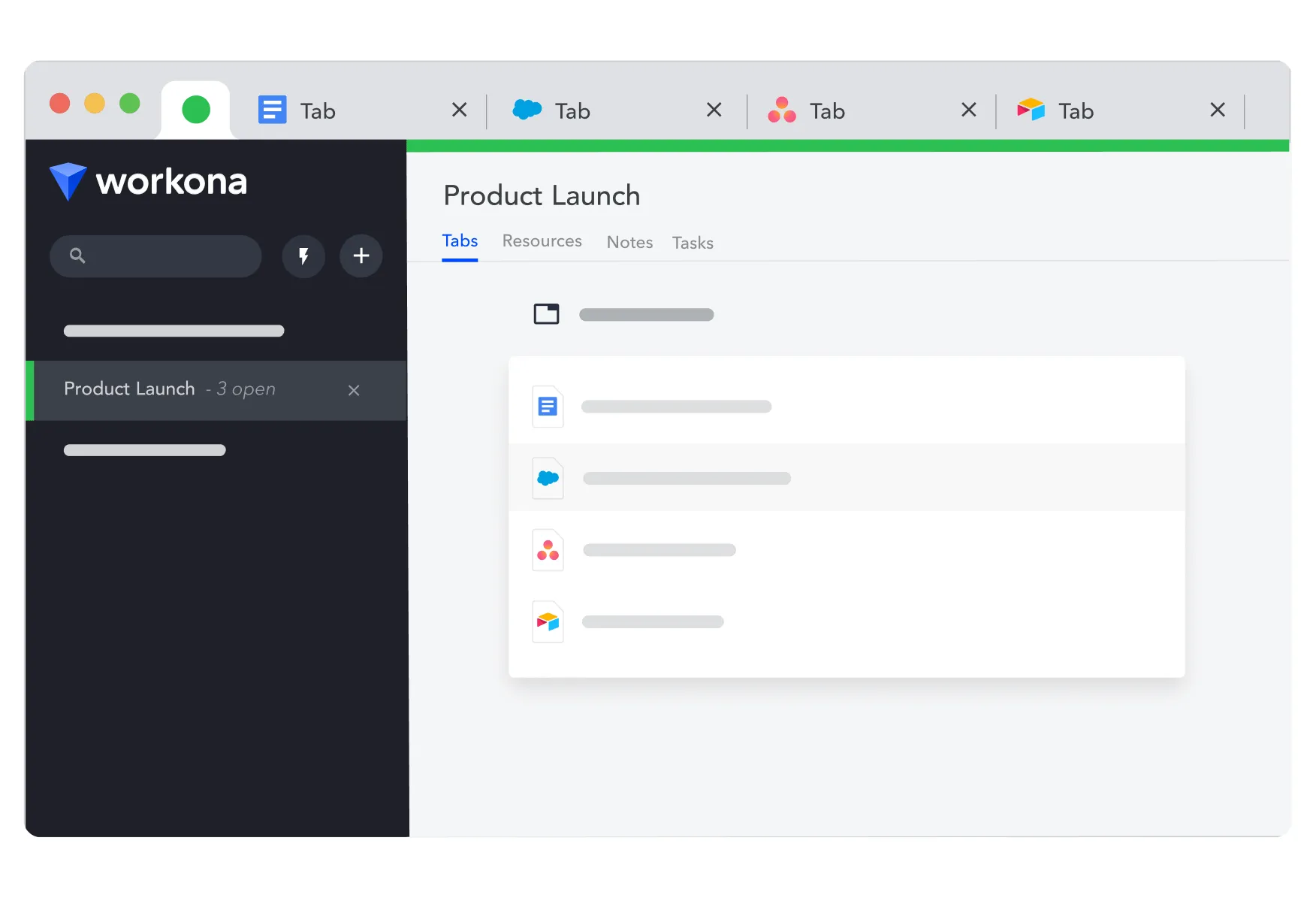Add a new workspace with plus button
1316x898 pixels.
(x=361, y=256)
